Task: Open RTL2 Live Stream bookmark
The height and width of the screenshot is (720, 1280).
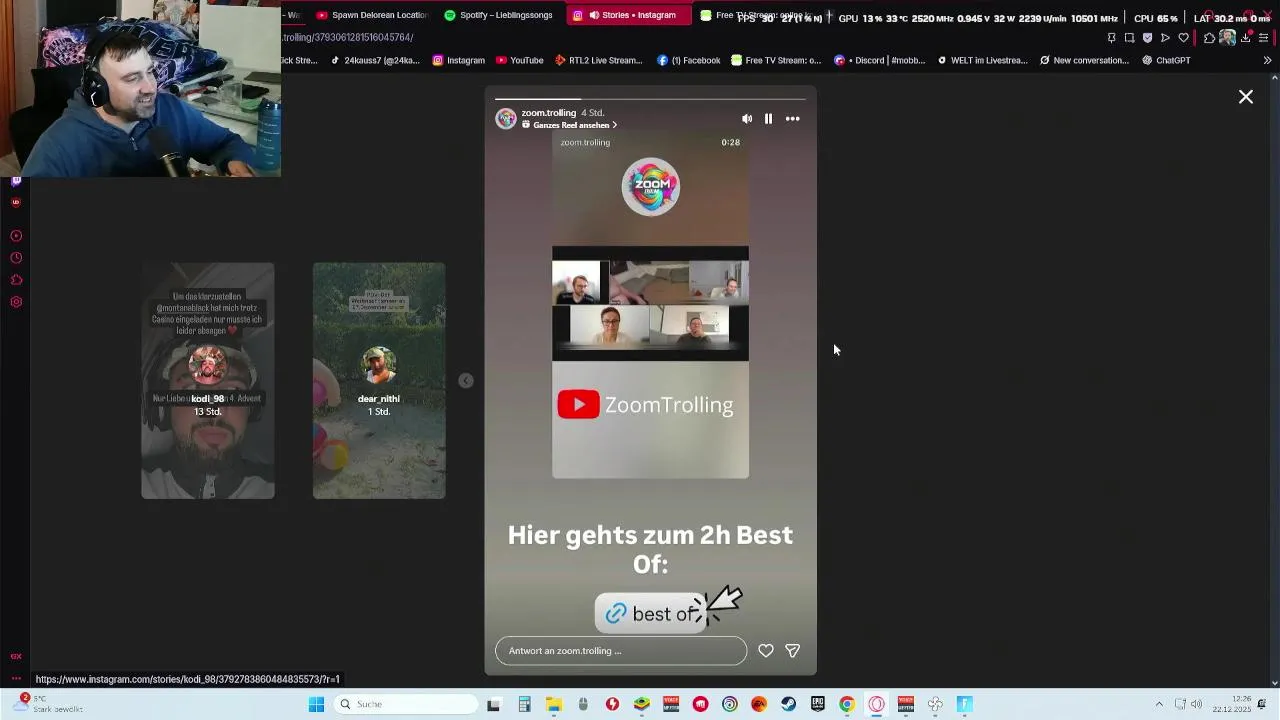Action: pos(599,60)
